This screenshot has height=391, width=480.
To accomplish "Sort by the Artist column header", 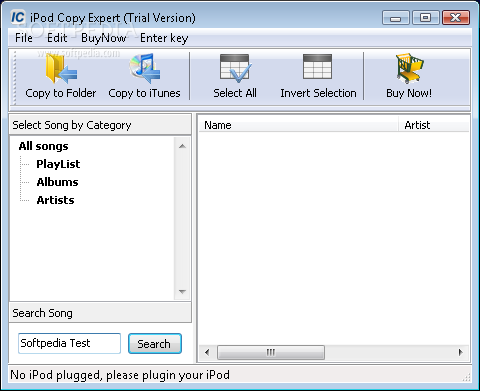I will [x=434, y=125].
